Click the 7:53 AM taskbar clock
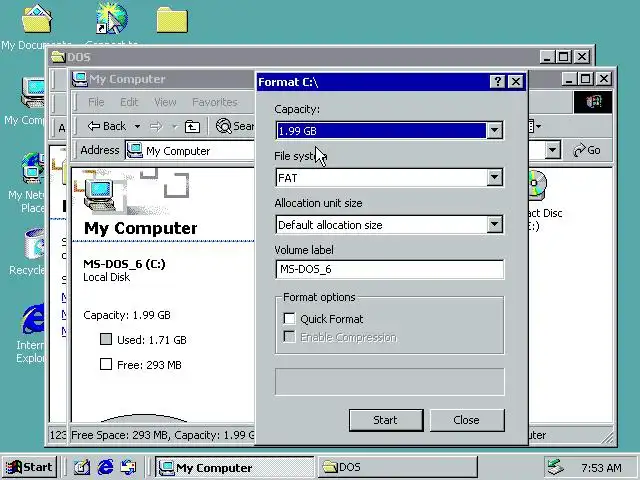 [601, 468]
